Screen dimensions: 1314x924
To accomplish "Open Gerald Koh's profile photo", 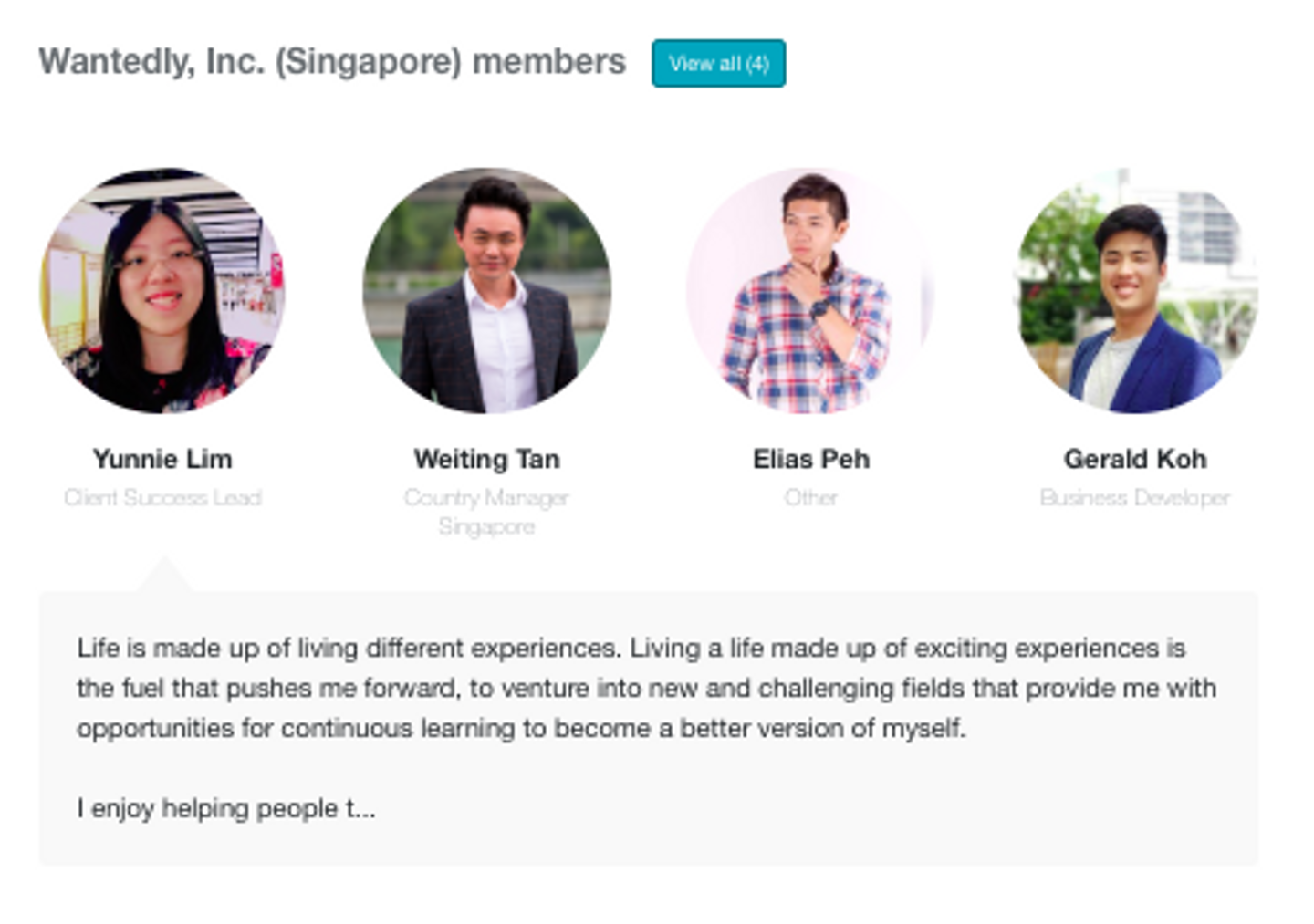I will [1135, 290].
